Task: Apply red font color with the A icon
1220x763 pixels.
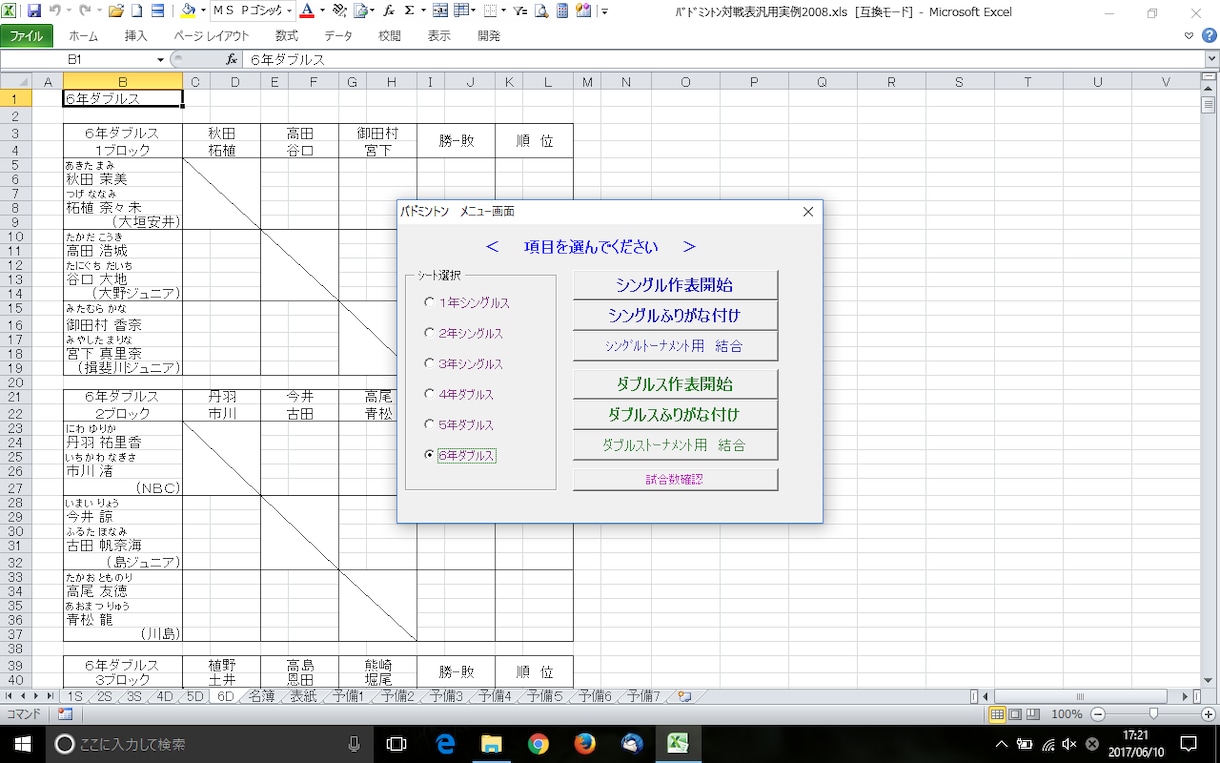Action: [306, 12]
